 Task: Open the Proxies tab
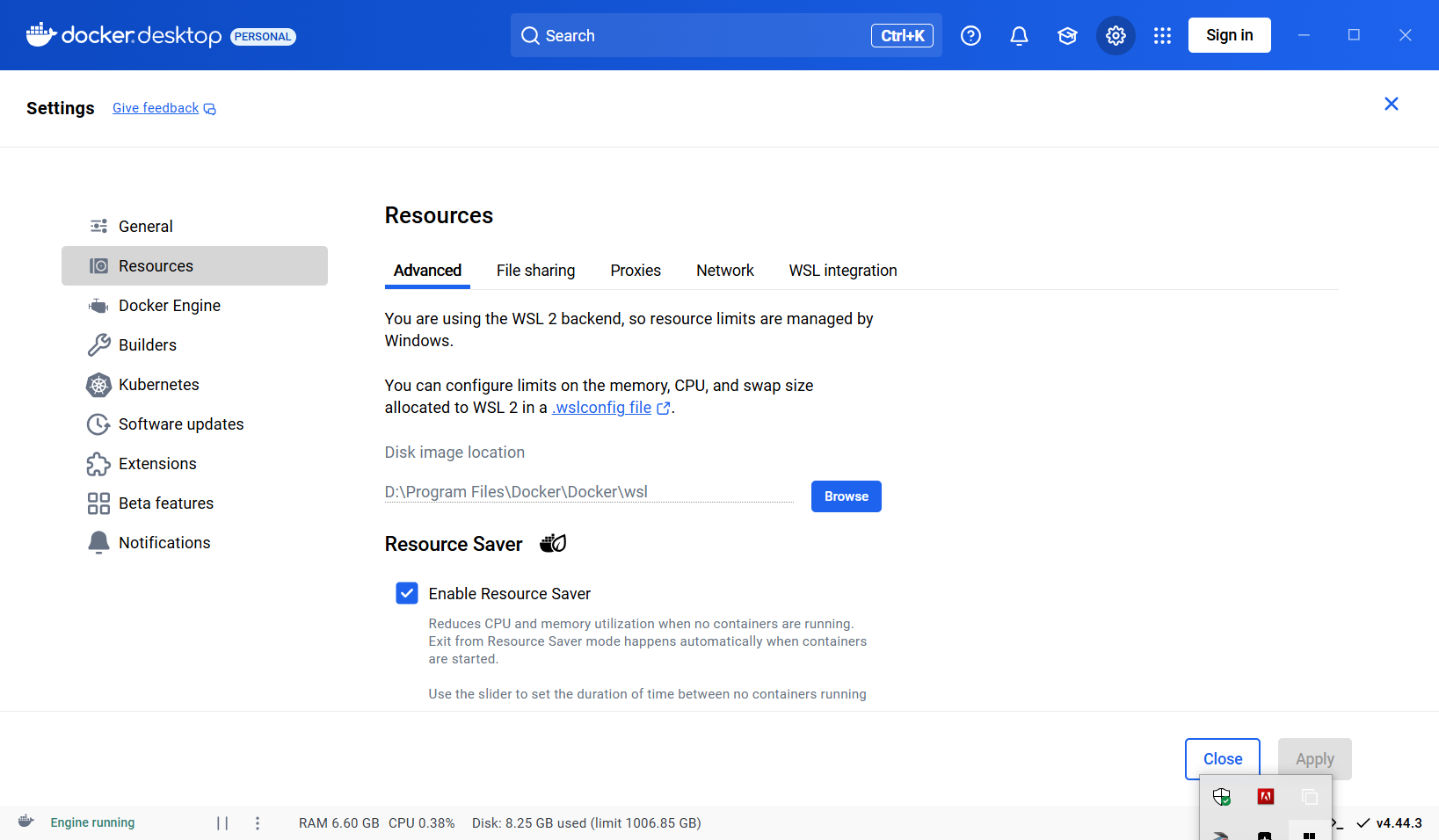tap(636, 271)
